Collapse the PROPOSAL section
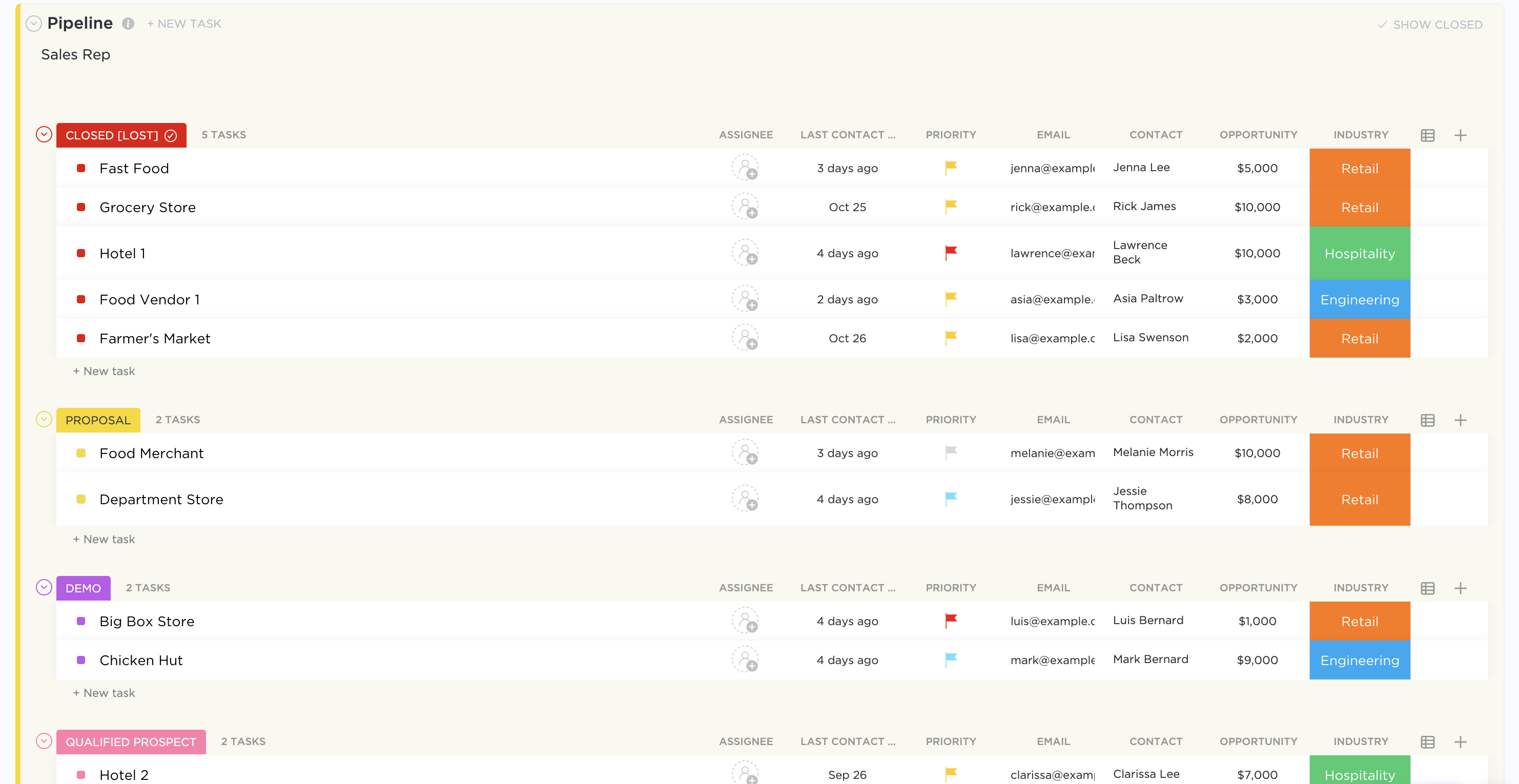 coord(44,419)
